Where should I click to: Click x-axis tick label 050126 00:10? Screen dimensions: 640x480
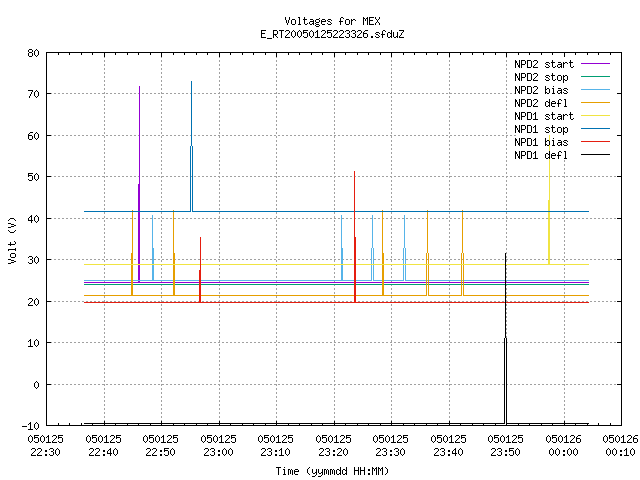point(620,446)
